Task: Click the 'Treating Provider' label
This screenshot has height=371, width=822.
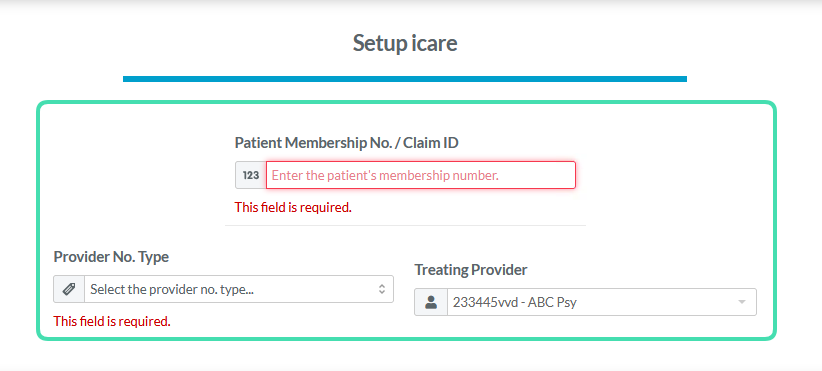Action: tap(471, 270)
